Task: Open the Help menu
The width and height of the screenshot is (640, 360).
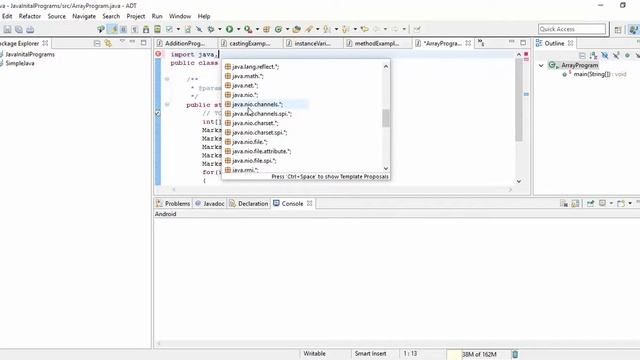Action: [204, 16]
